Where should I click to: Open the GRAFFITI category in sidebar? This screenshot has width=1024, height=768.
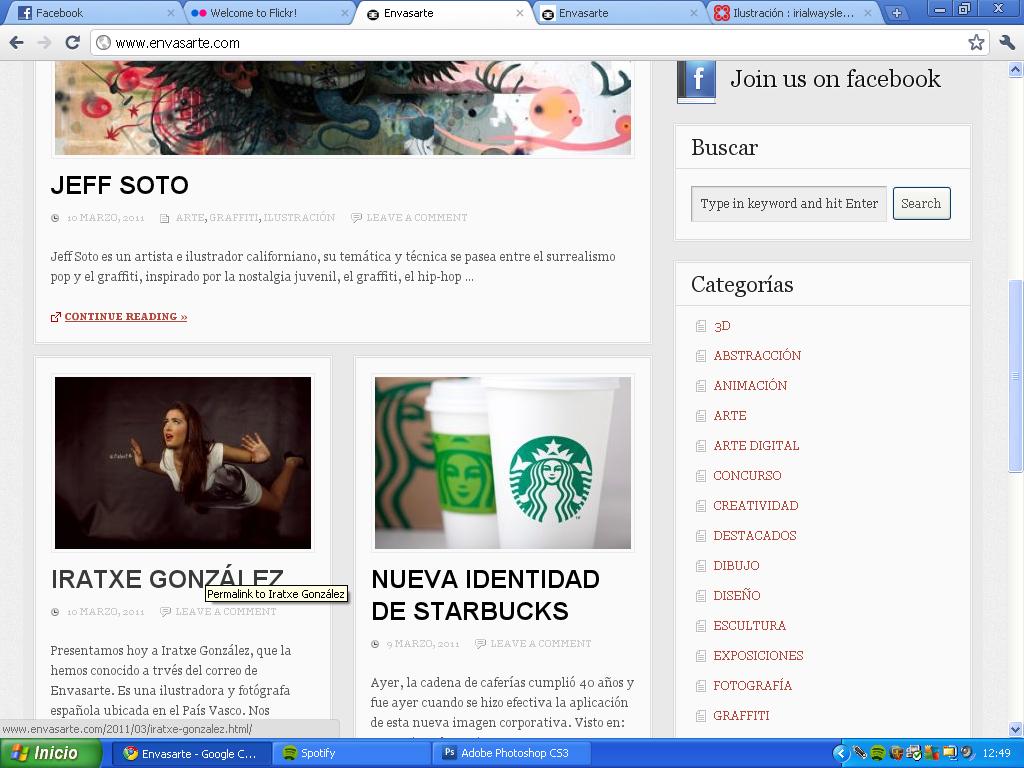[741, 716]
